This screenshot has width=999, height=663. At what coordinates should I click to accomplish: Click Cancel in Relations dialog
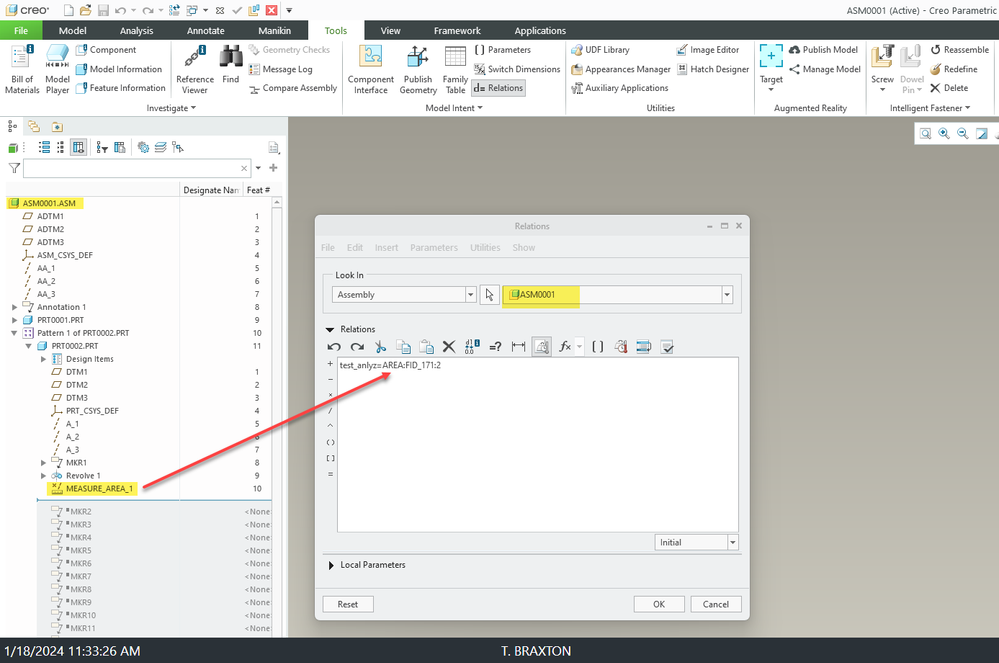pyautogui.click(x=715, y=604)
